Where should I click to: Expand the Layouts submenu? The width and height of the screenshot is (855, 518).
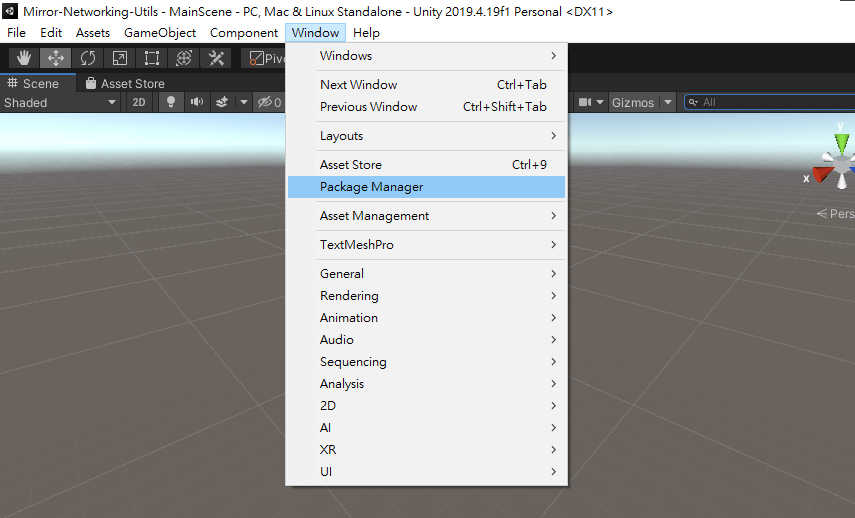(426, 136)
